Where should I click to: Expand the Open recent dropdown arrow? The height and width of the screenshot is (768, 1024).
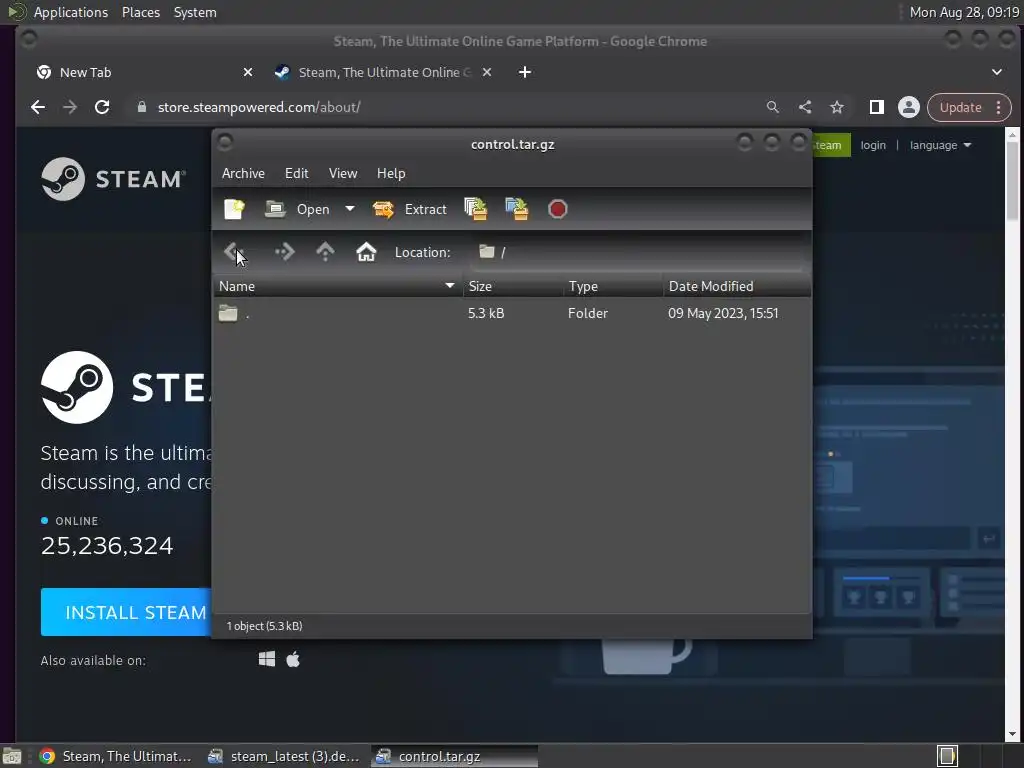pyautogui.click(x=350, y=209)
